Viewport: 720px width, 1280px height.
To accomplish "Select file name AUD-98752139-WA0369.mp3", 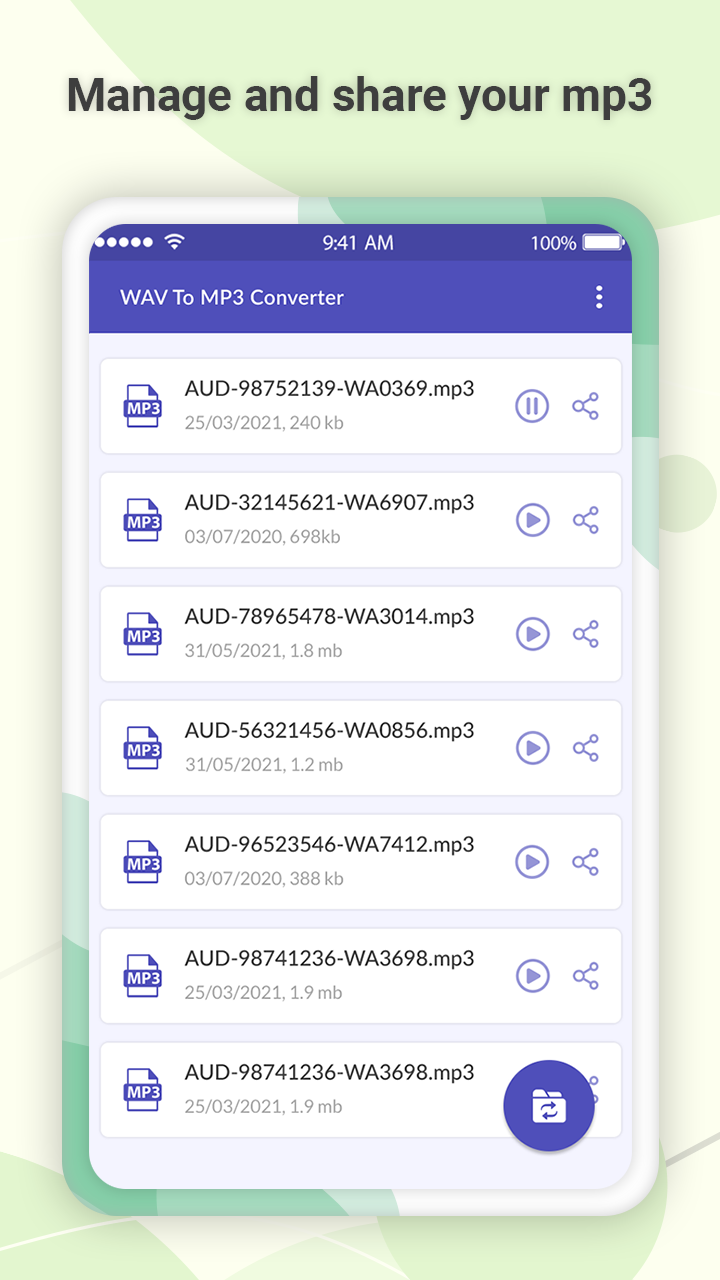I will coord(329,389).
